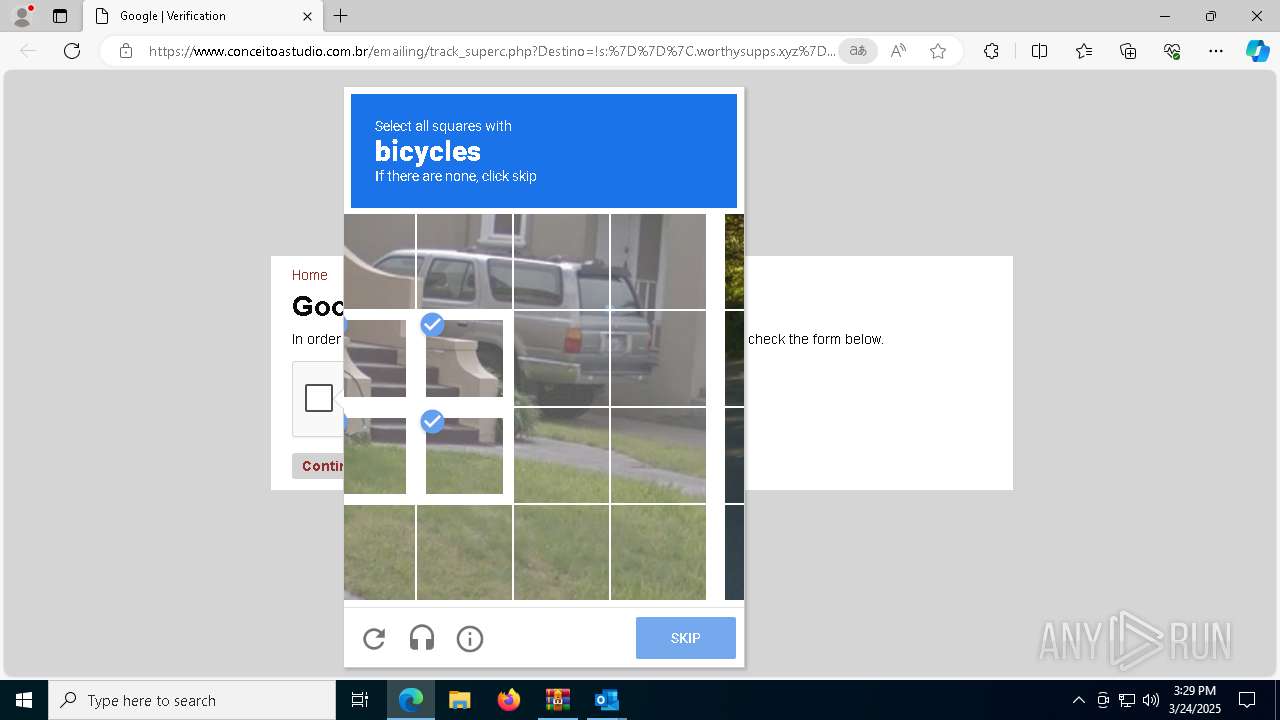Open Copilot sidebar
Viewport: 1280px width, 720px height.
(1257, 51)
